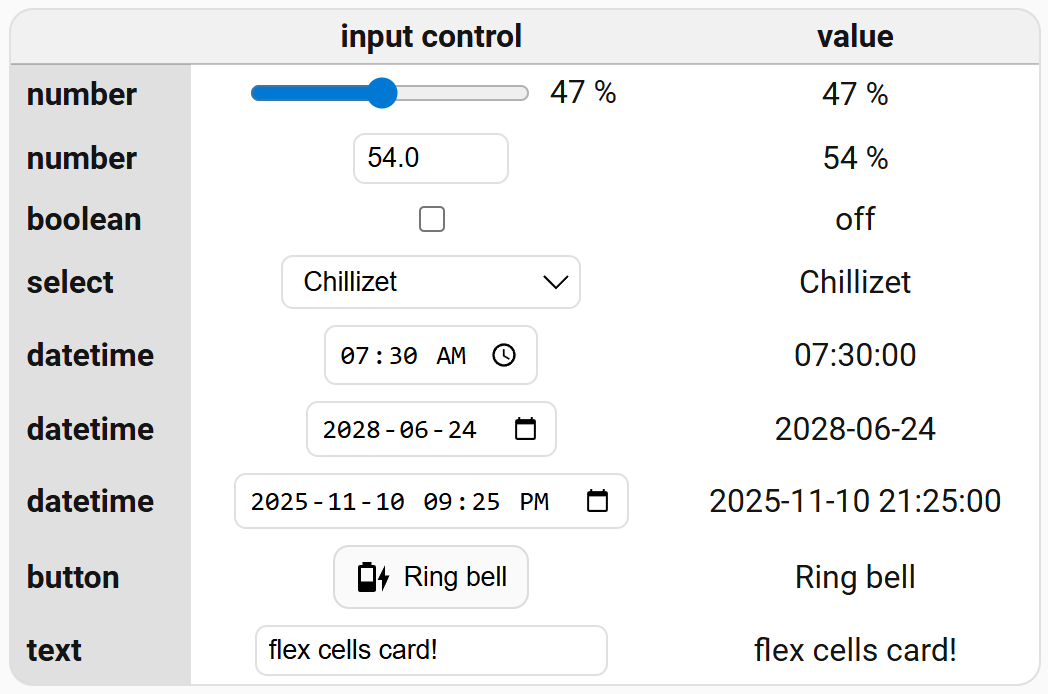Viewport: 1048px width, 694px height.
Task: Open the Chillizet select dropdown
Action: 430,282
